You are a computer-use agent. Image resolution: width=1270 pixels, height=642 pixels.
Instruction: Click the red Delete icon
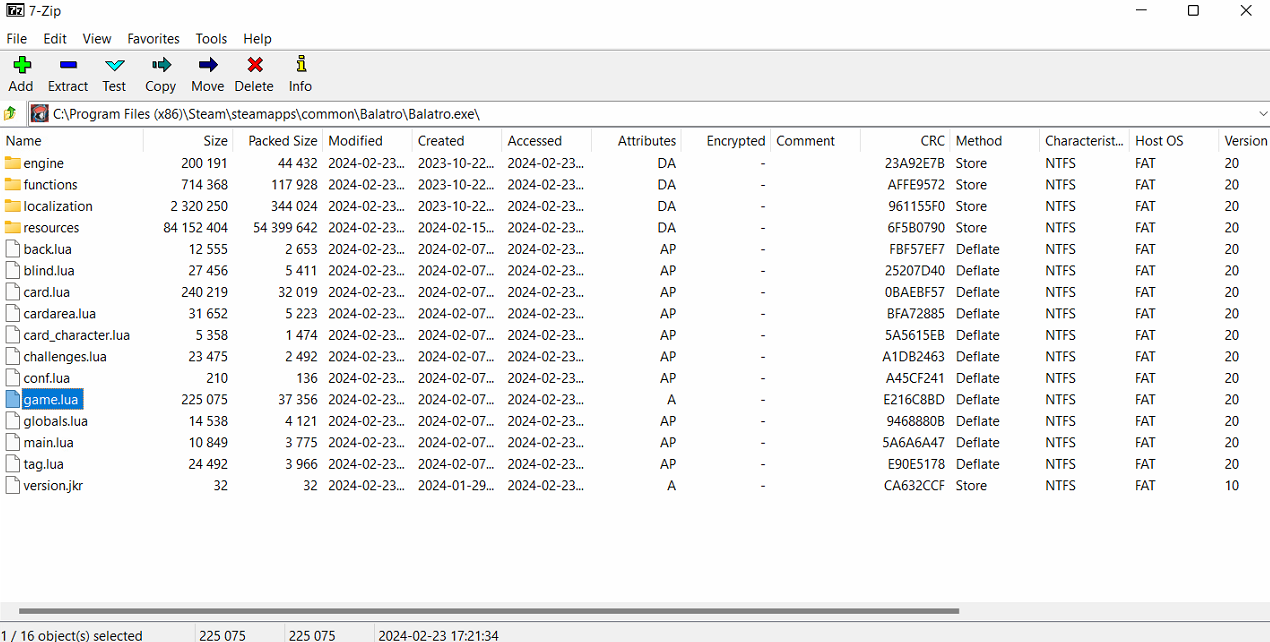[254, 66]
